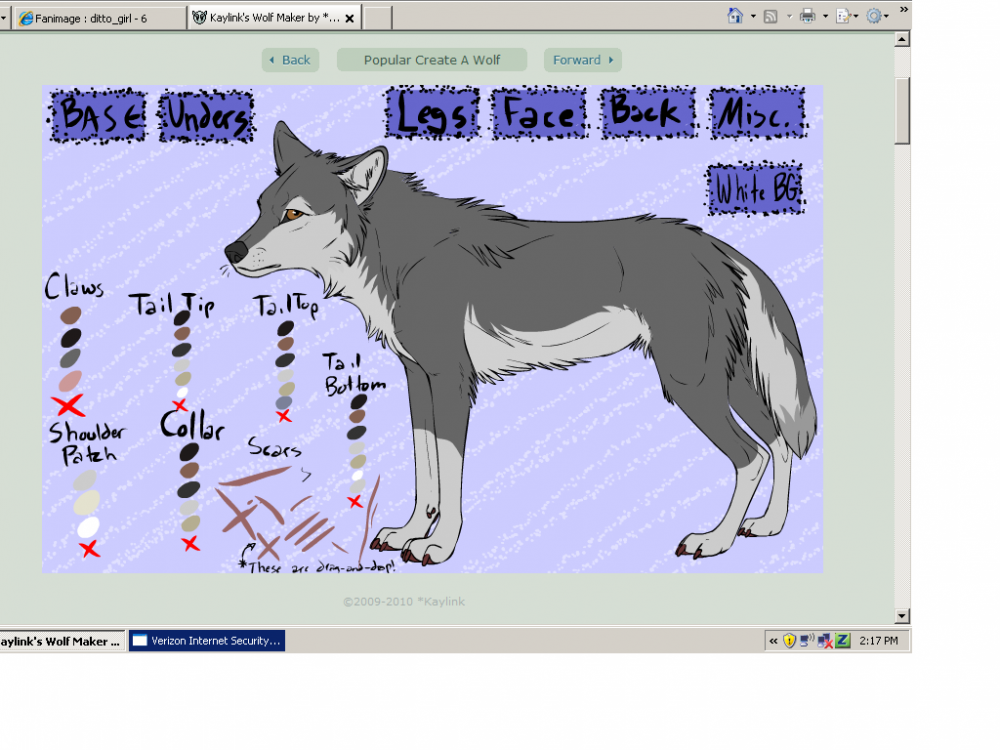Clear Tail Top marking with red X

[x=284, y=416]
